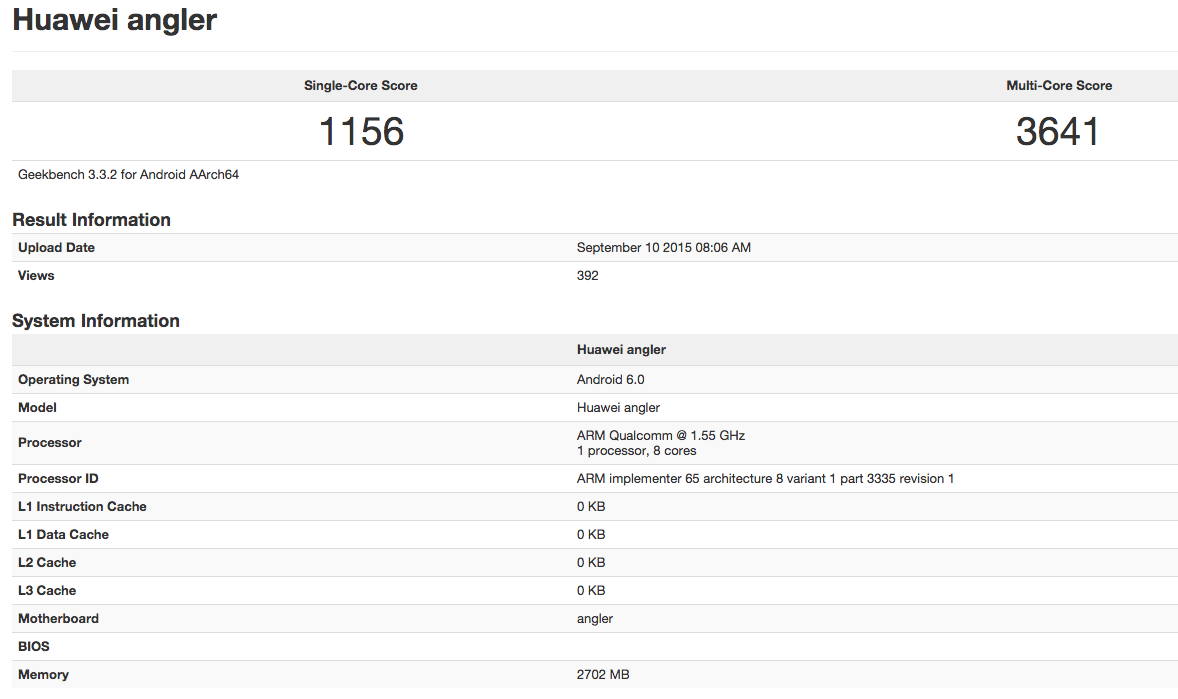Click the Upload Date label
The image size is (1178, 699).
(56, 247)
